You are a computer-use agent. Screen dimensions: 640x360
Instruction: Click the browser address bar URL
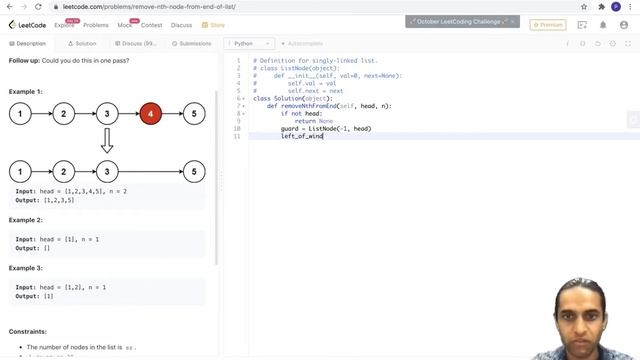[x=149, y=7]
